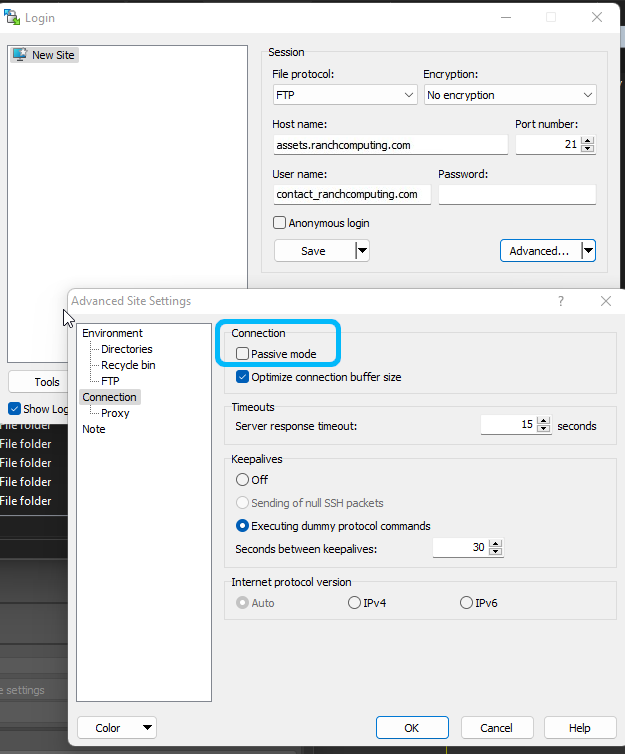
Task: Enable the Passive mode checkbox
Action: click(242, 354)
